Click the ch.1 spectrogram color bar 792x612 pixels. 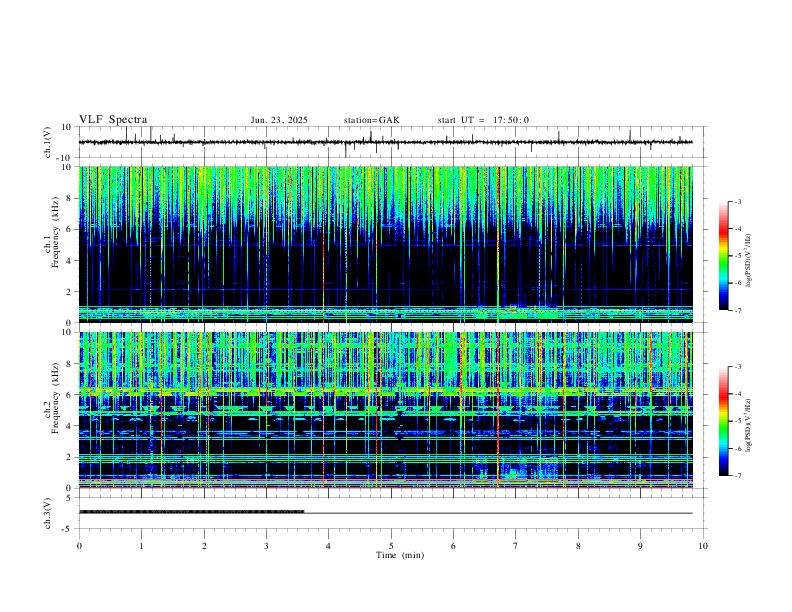[723, 256]
